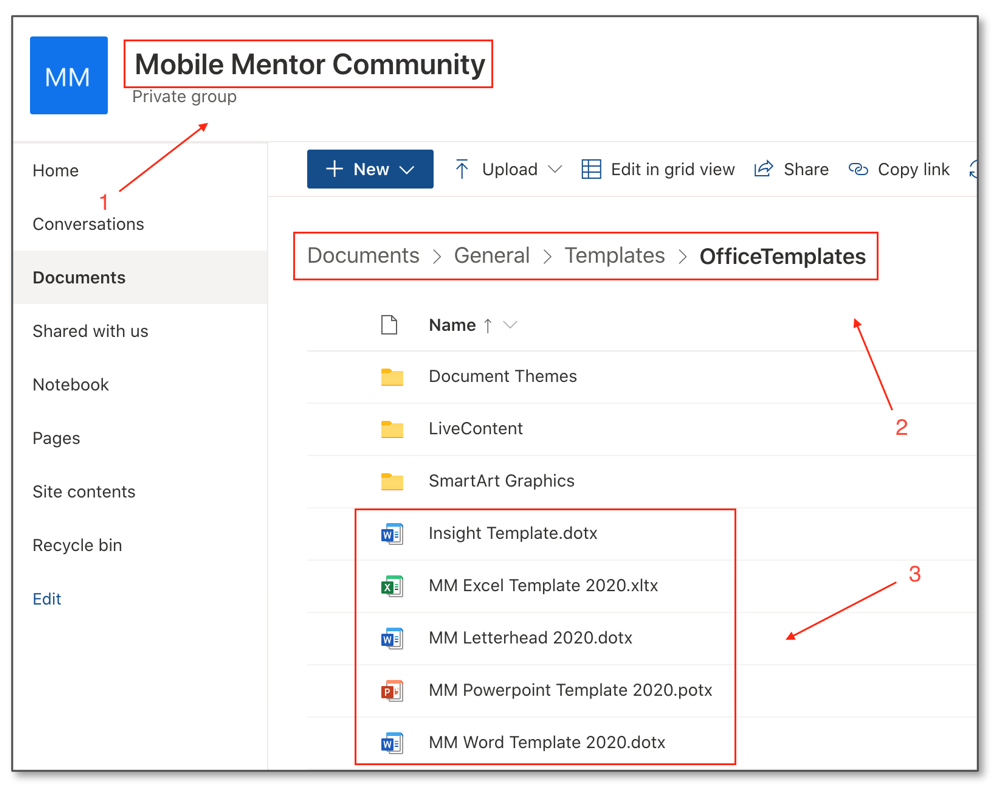Click the Upload command label
This screenshot has width=999, height=792.
pos(510,169)
